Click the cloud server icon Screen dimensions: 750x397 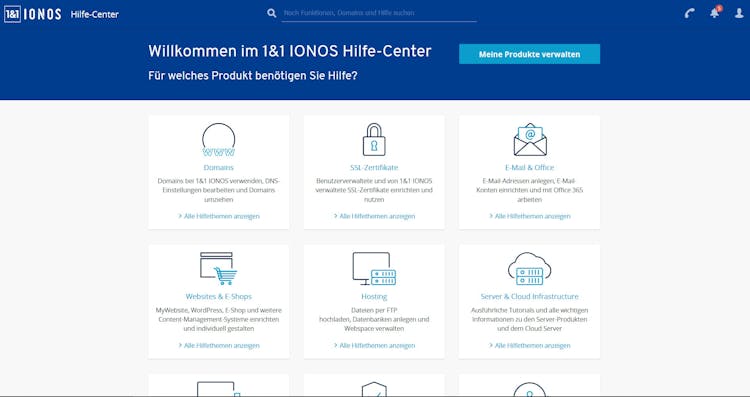point(529,268)
